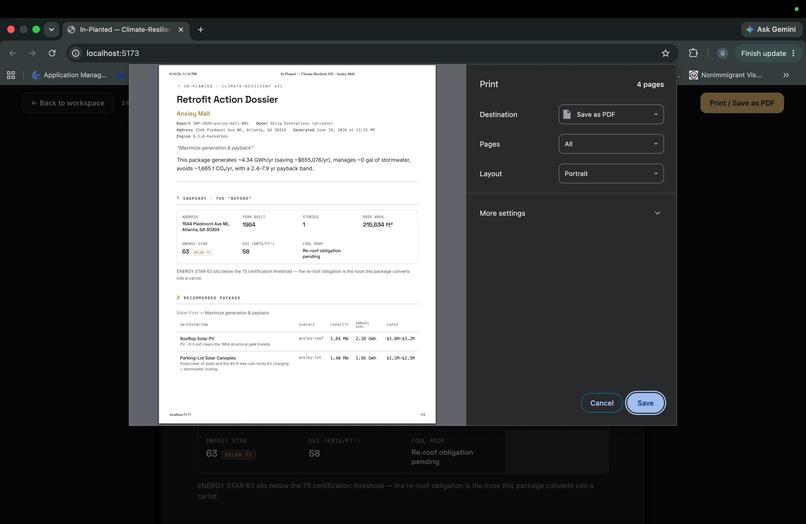Viewport: 806px width, 524px height.
Task: Click the Save button in print dialog
Action: pos(646,403)
